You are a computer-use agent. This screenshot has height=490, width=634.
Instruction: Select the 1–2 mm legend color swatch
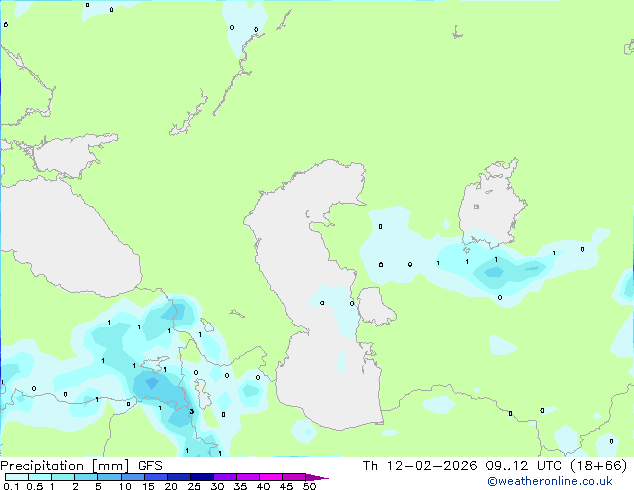pos(63,477)
